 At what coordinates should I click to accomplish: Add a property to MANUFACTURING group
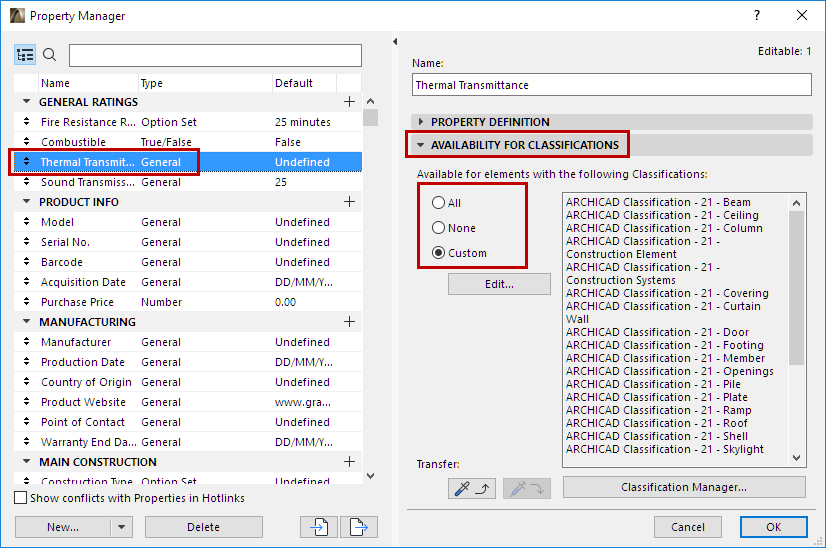349,322
